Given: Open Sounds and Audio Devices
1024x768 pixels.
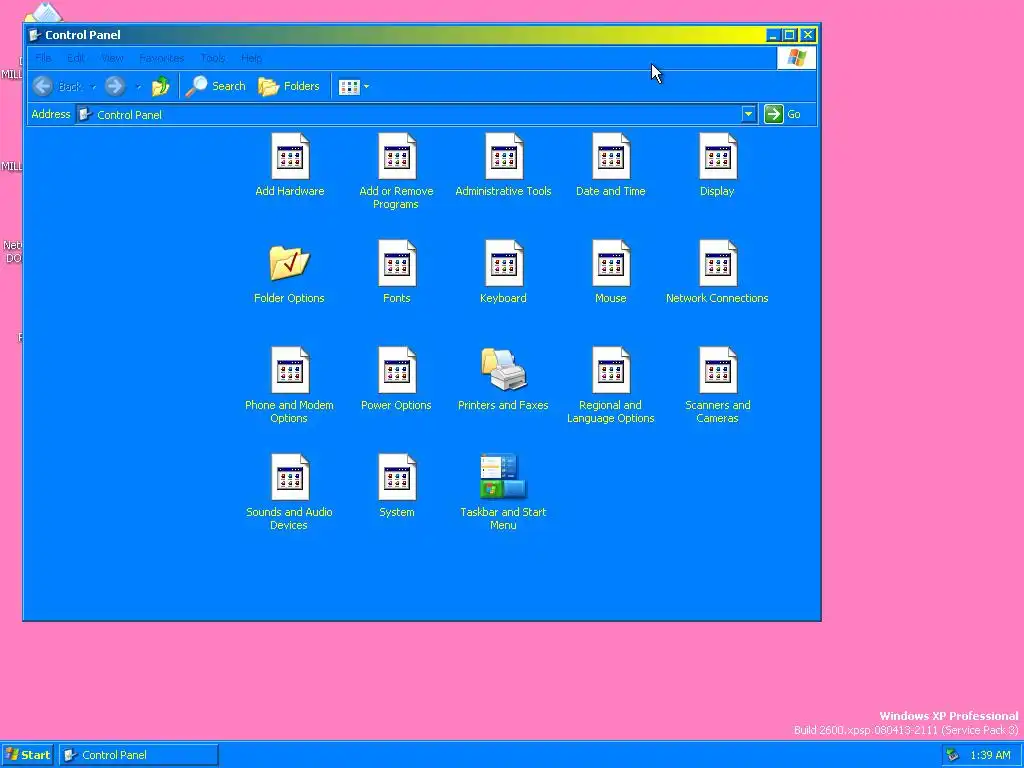Looking at the screenshot, I should 289,492.
